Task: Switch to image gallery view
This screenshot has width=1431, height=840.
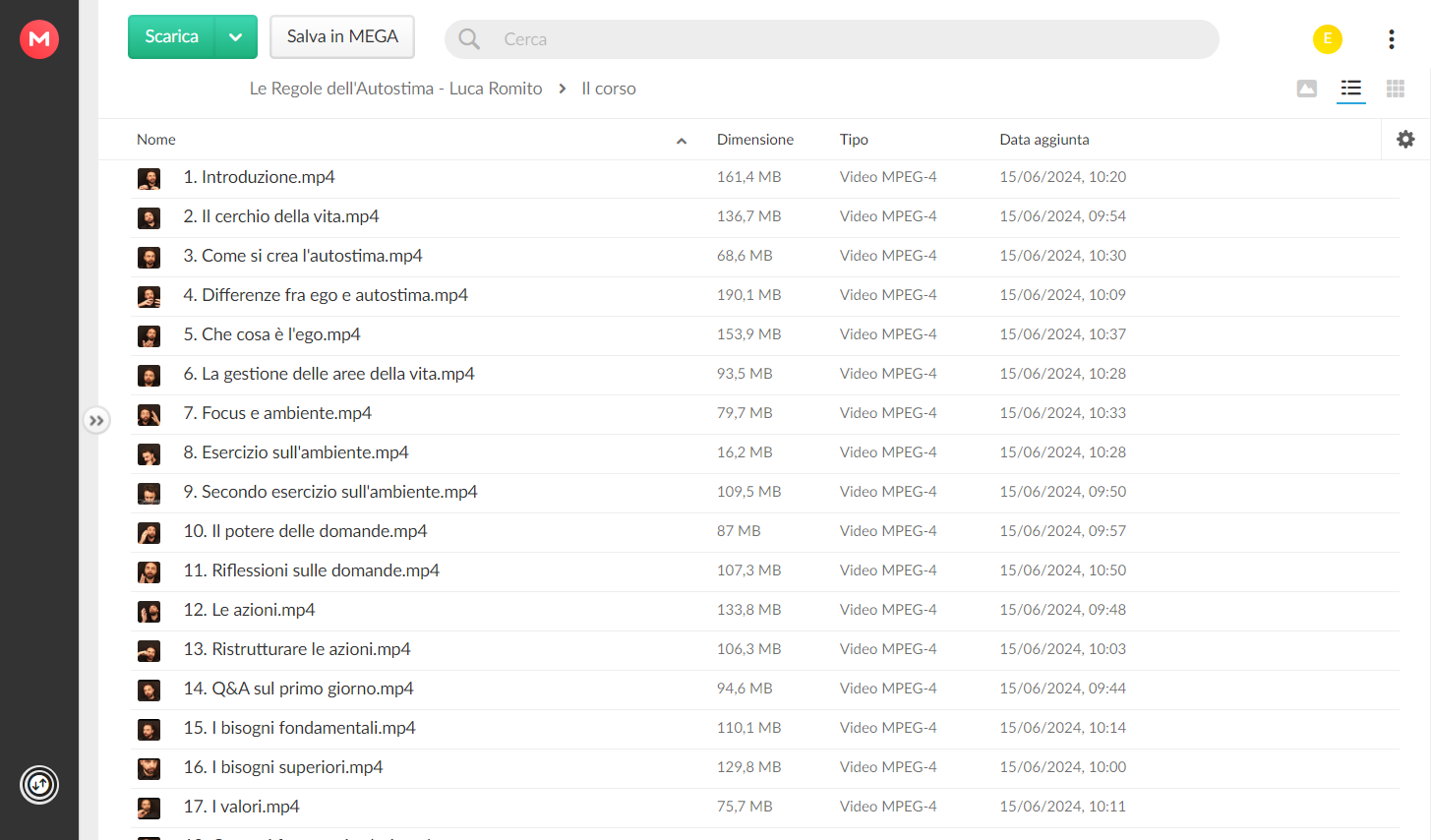Action: [x=1307, y=89]
